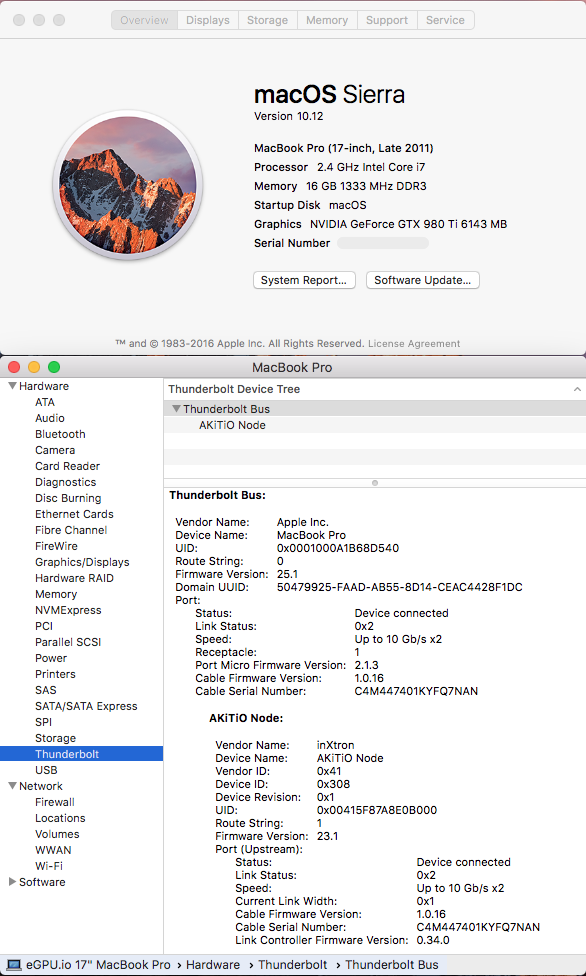Select the Thunderbolt Bus tree row
Image resolution: width=586 pixels, height=976 pixels.
click(375, 409)
